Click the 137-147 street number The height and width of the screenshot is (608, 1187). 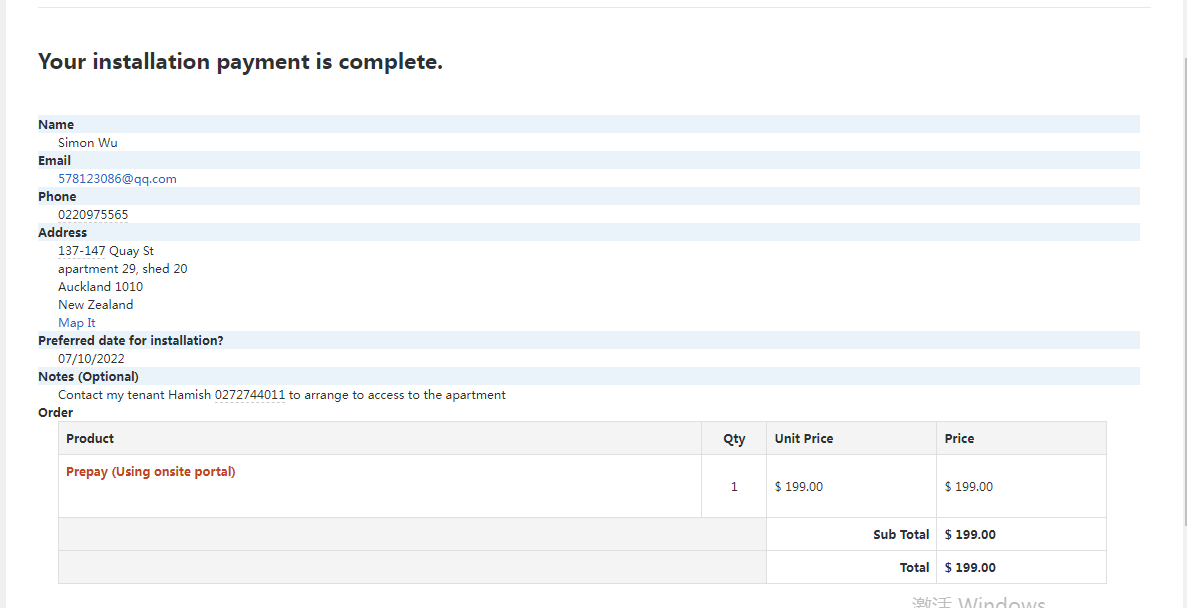point(81,251)
